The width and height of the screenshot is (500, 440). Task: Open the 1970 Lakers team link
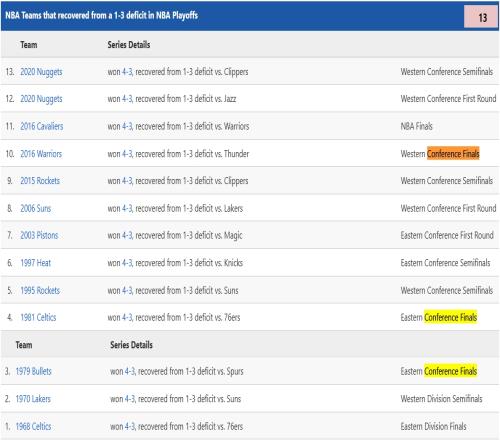pyautogui.click(x=33, y=399)
